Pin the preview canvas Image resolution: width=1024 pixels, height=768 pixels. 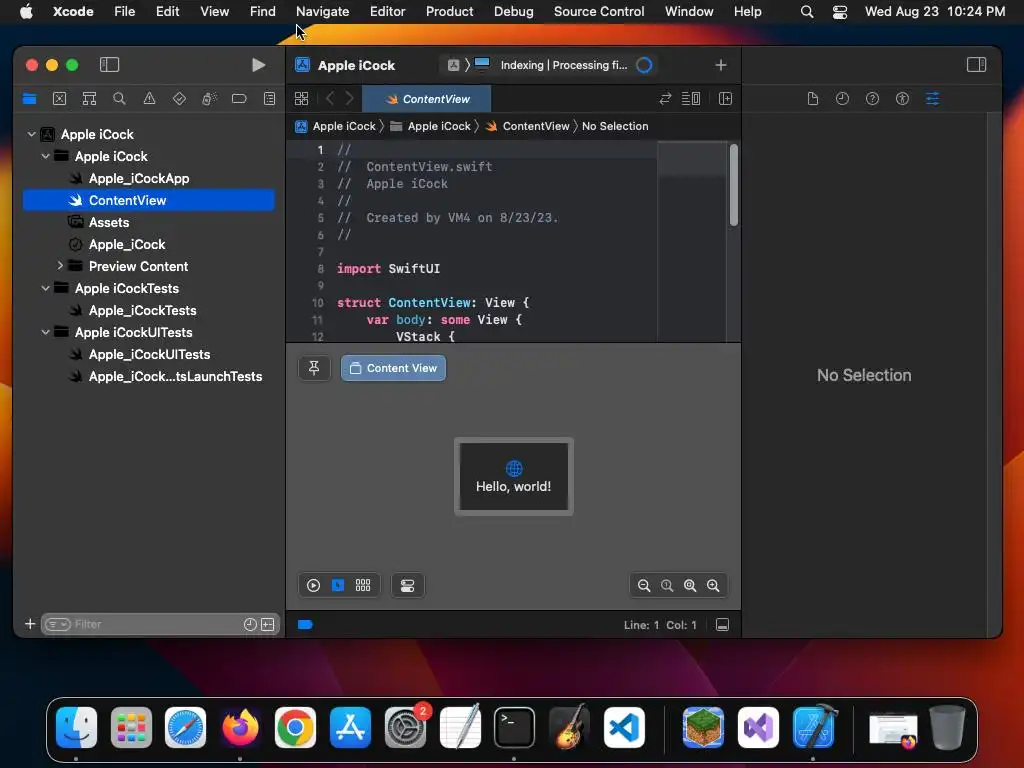tap(314, 368)
